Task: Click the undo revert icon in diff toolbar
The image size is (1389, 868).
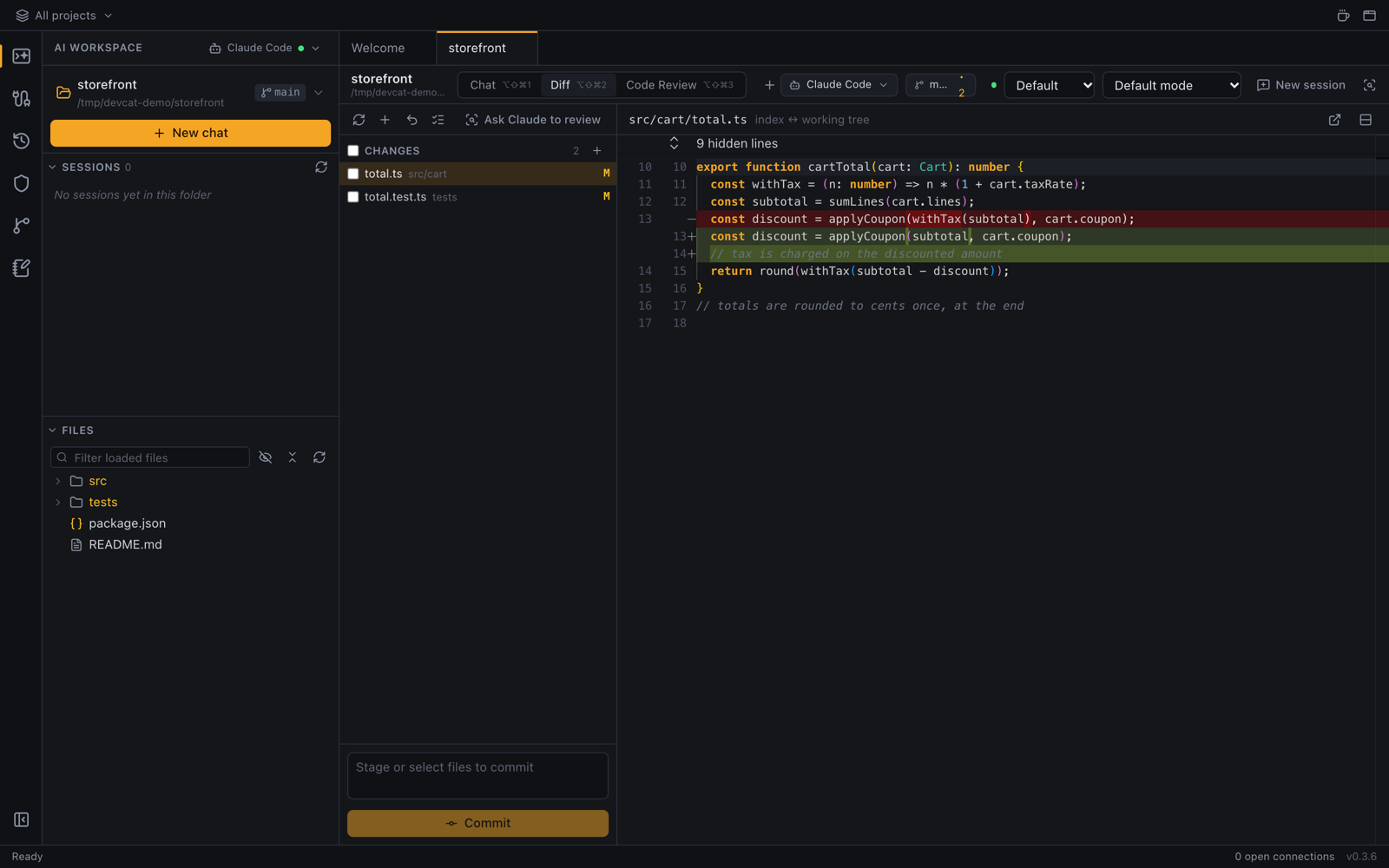Action: (412, 120)
